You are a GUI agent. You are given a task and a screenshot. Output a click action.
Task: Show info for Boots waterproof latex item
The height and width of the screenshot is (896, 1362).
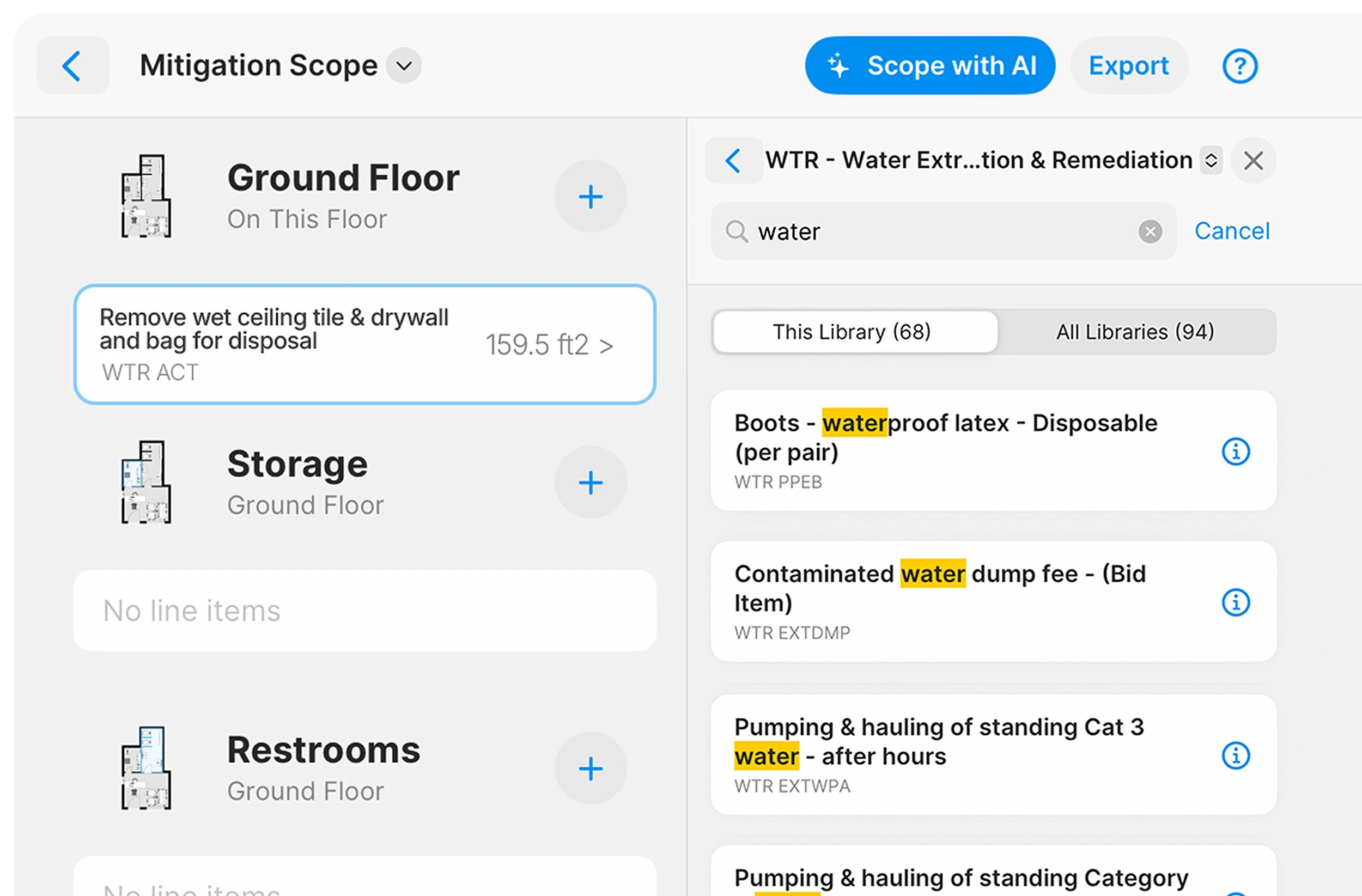pos(1236,452)
